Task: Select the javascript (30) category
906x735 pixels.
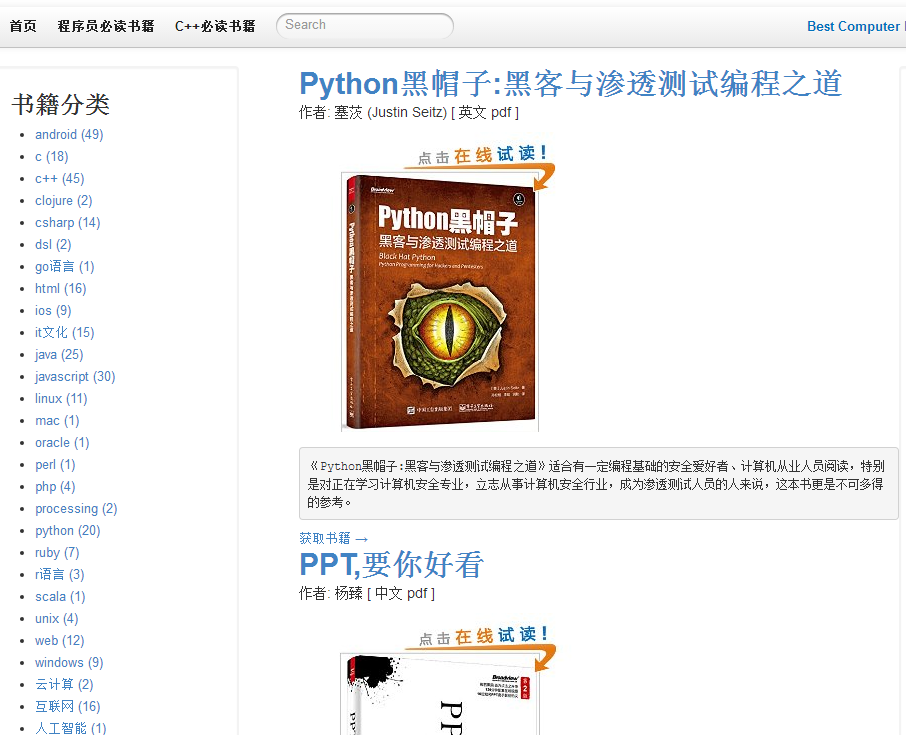Action: [x=75, y=377]
